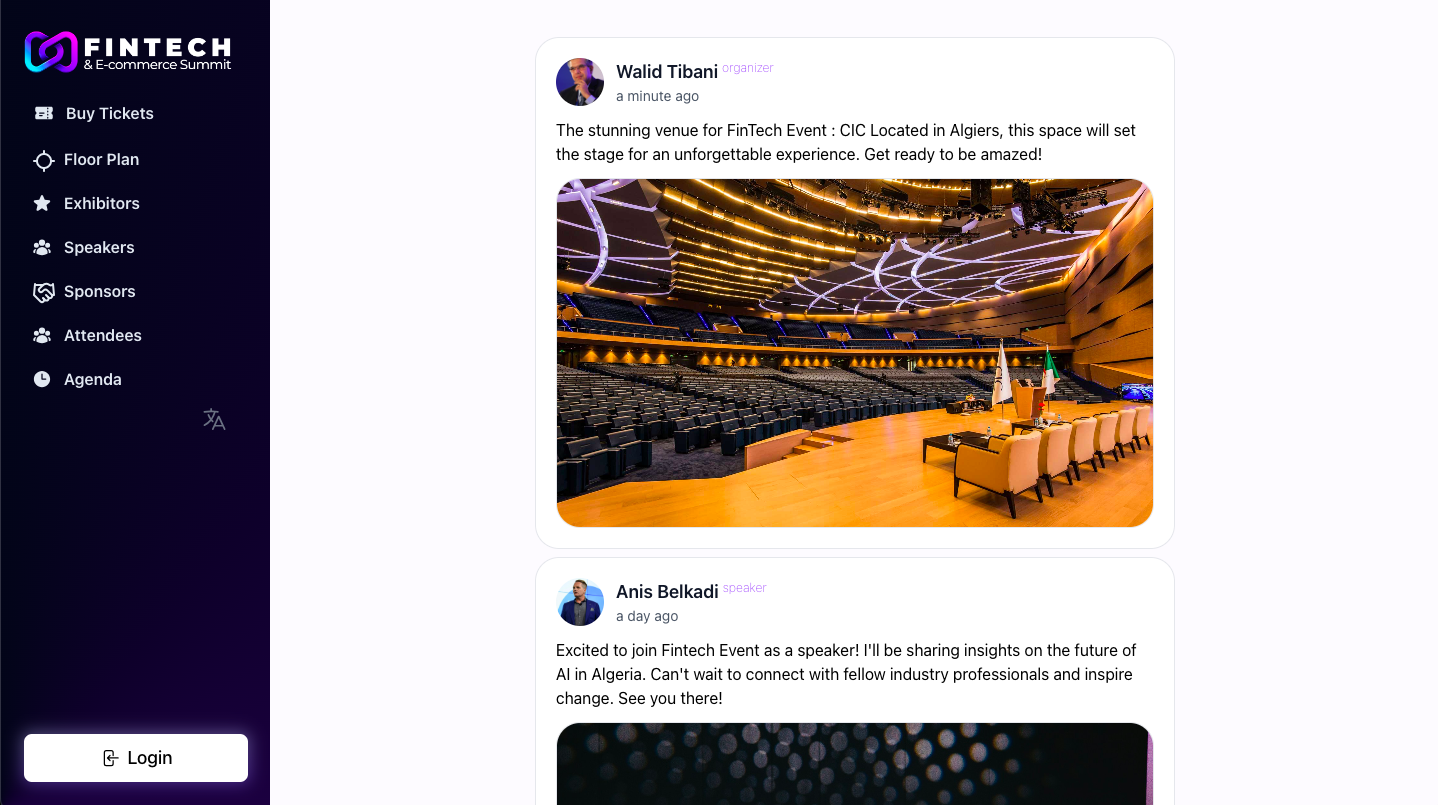Open Walid Tibani's profile name link
Viewport: 1438px width, 805px height.
point(667,72)
